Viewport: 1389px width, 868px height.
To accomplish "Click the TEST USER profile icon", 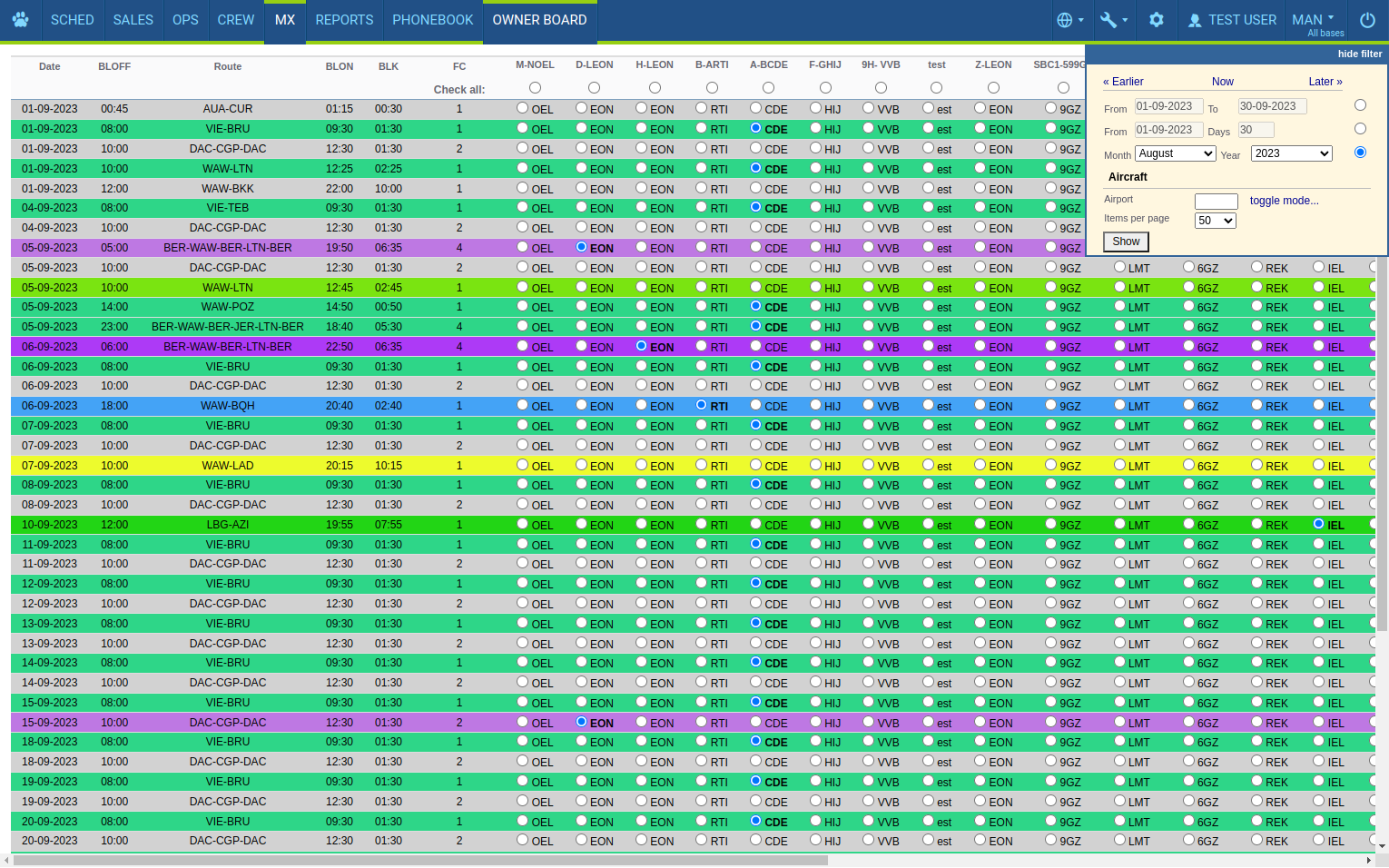I will pyautogui.click(x=1195, y=20).
